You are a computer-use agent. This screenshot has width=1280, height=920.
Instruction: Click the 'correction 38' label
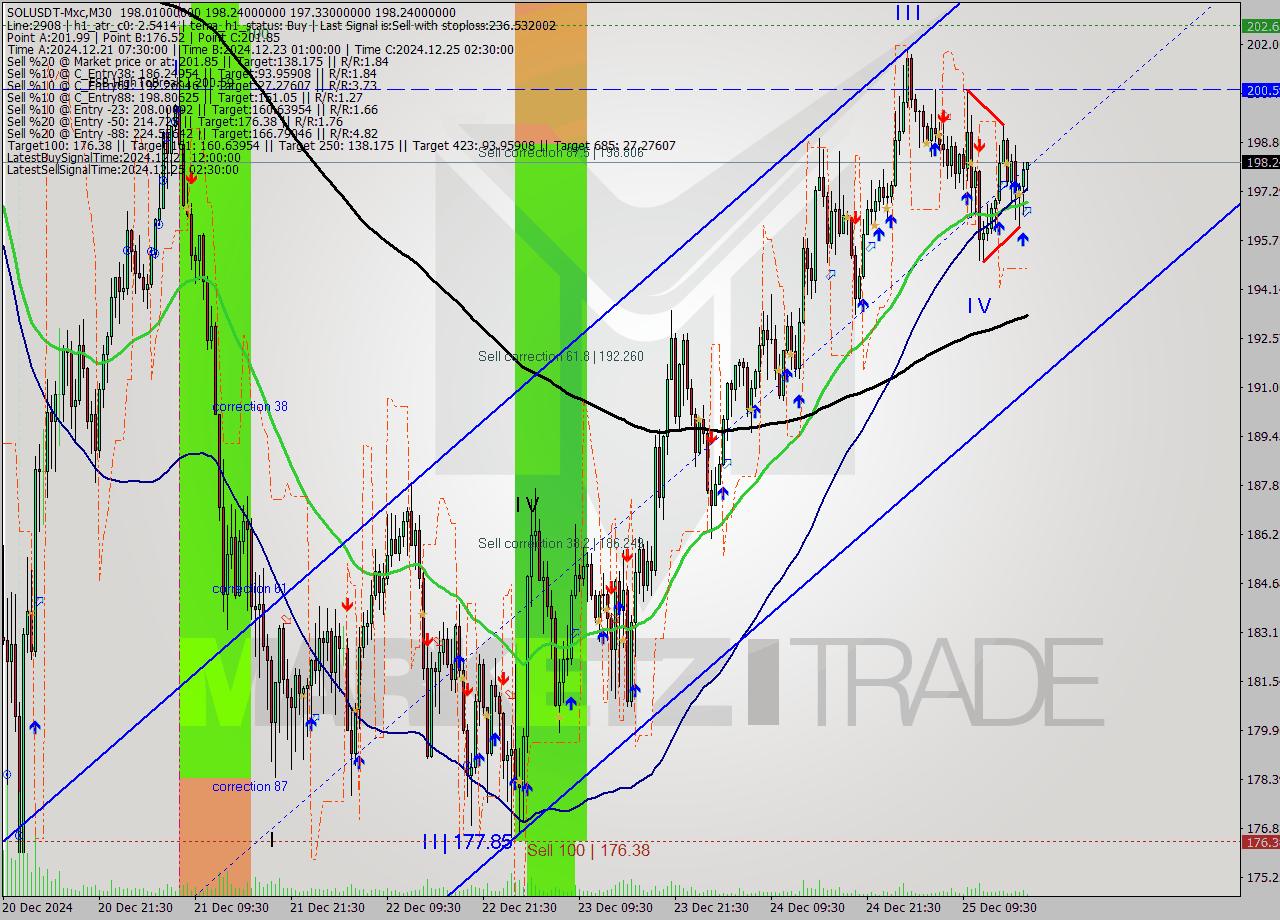tap(250, 406)
